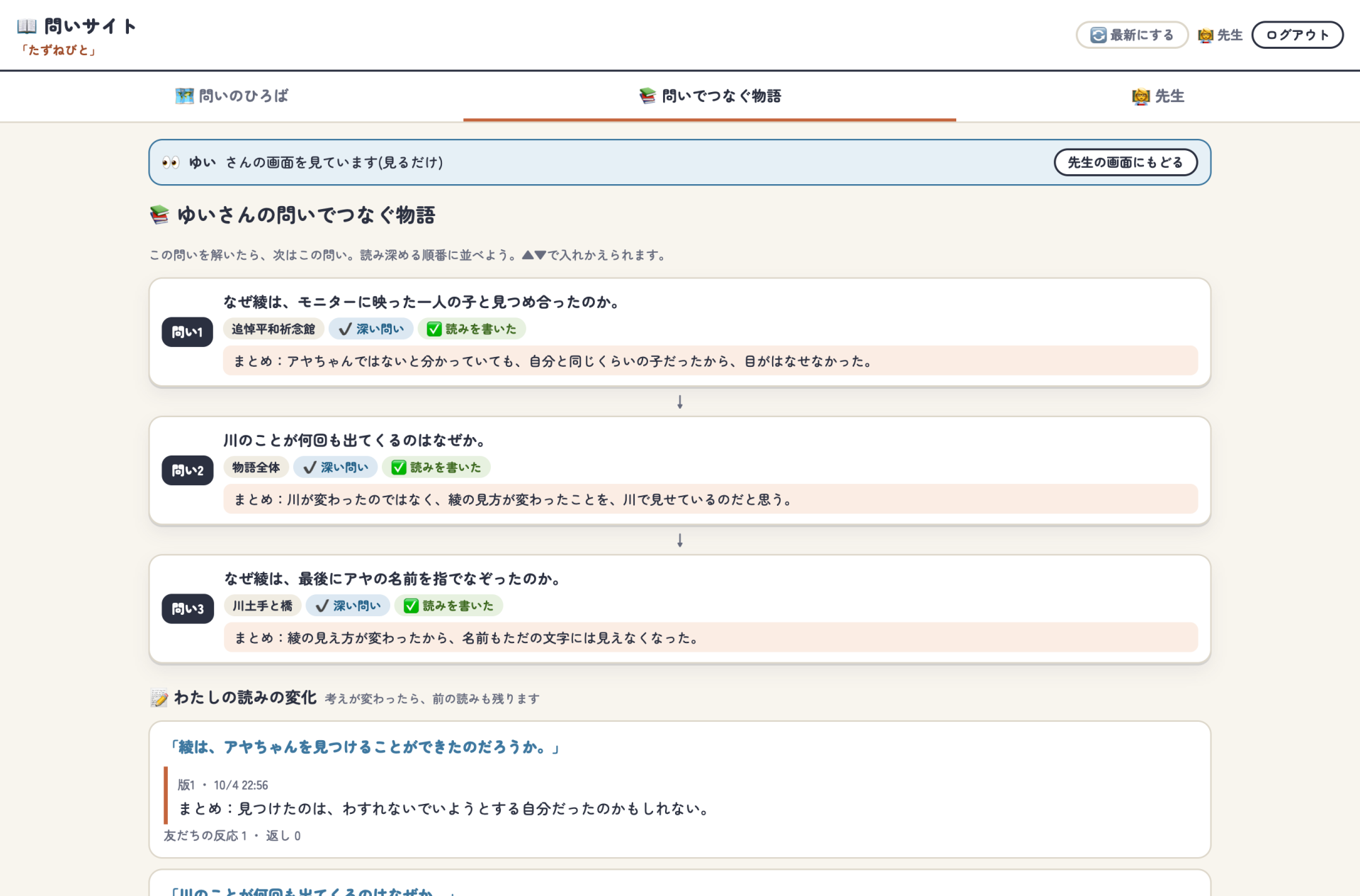Click question title 川のことが何回も出てくるのはなぜか。

(x=356, y=441)
